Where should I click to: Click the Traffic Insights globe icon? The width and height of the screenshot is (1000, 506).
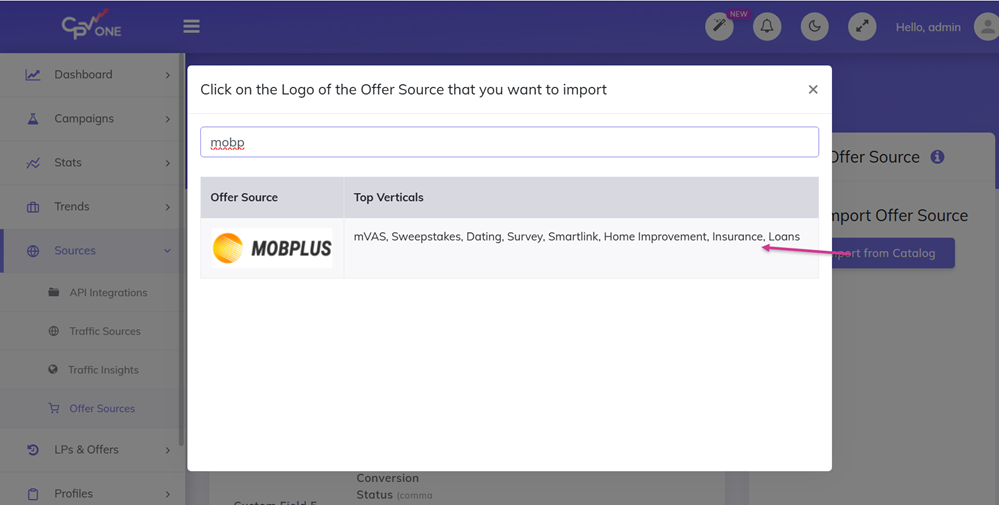pyautogui.click(x=53, y=369)
